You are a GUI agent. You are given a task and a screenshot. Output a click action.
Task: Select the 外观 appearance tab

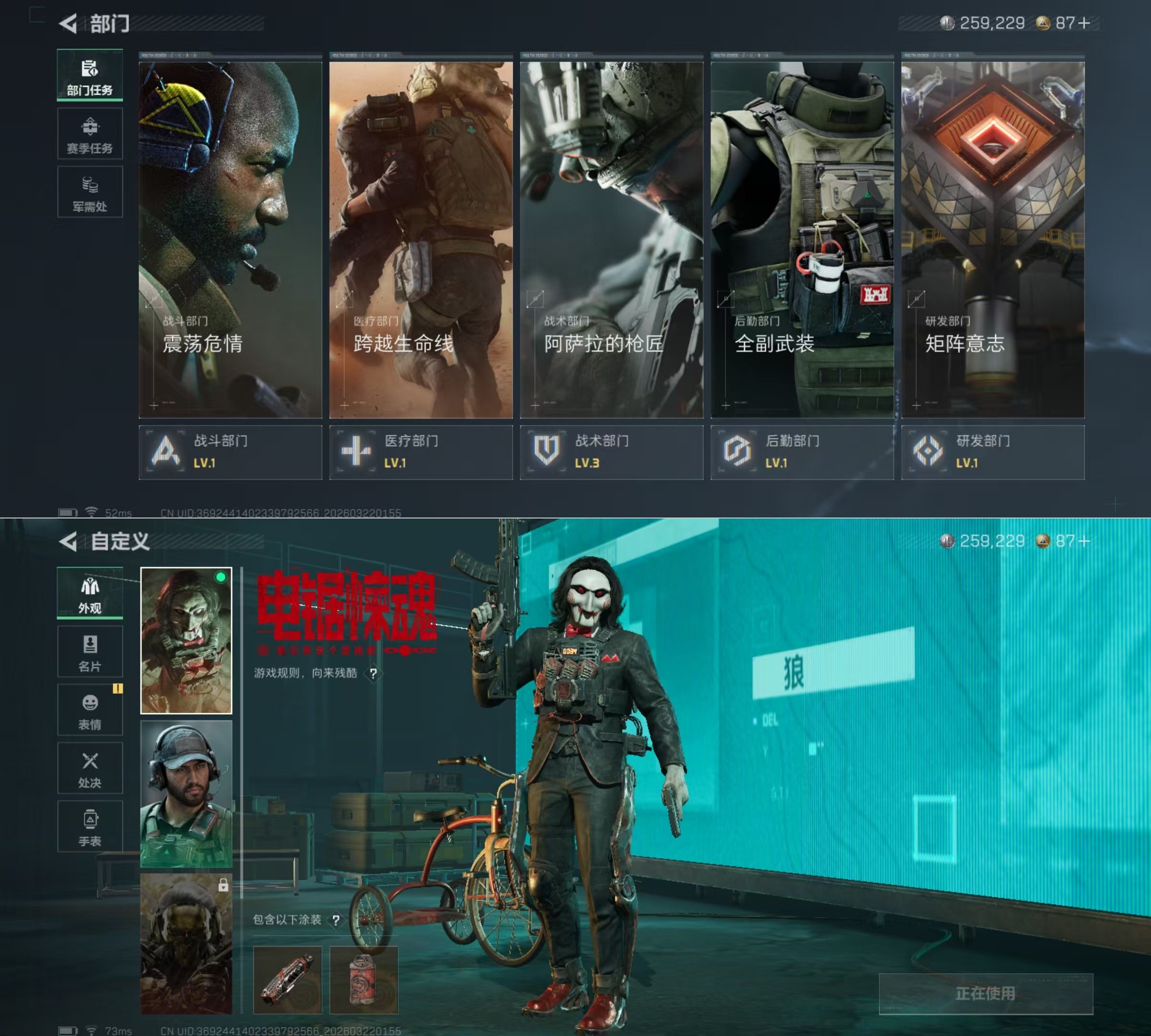90,594
